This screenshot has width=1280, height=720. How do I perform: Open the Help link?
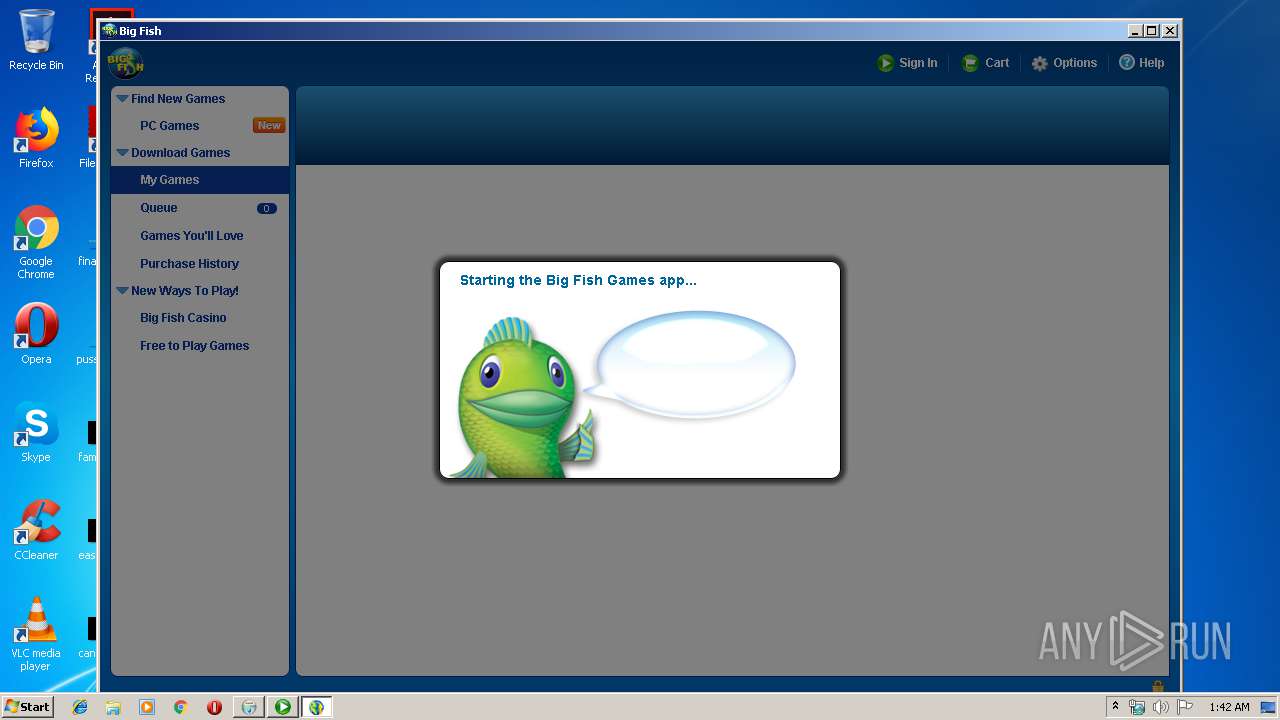(1151, 63)
